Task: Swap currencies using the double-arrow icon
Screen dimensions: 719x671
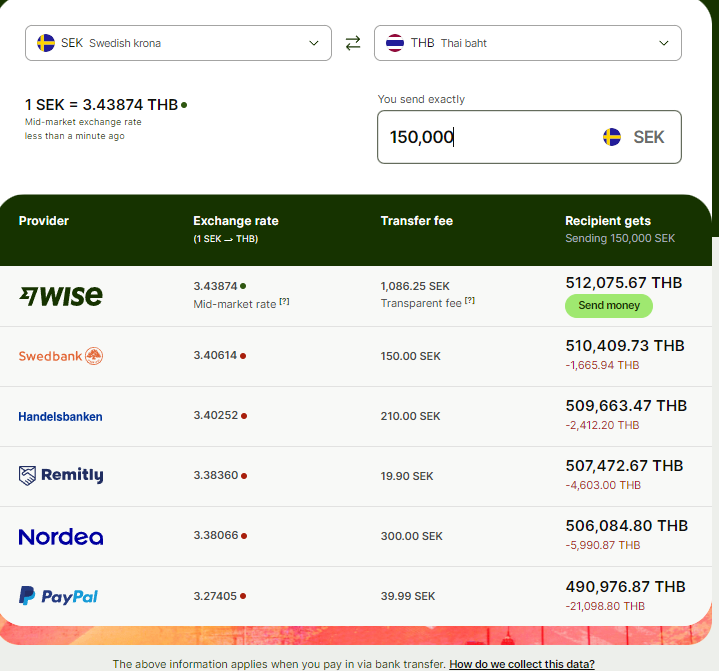Action: pos(352,43)
